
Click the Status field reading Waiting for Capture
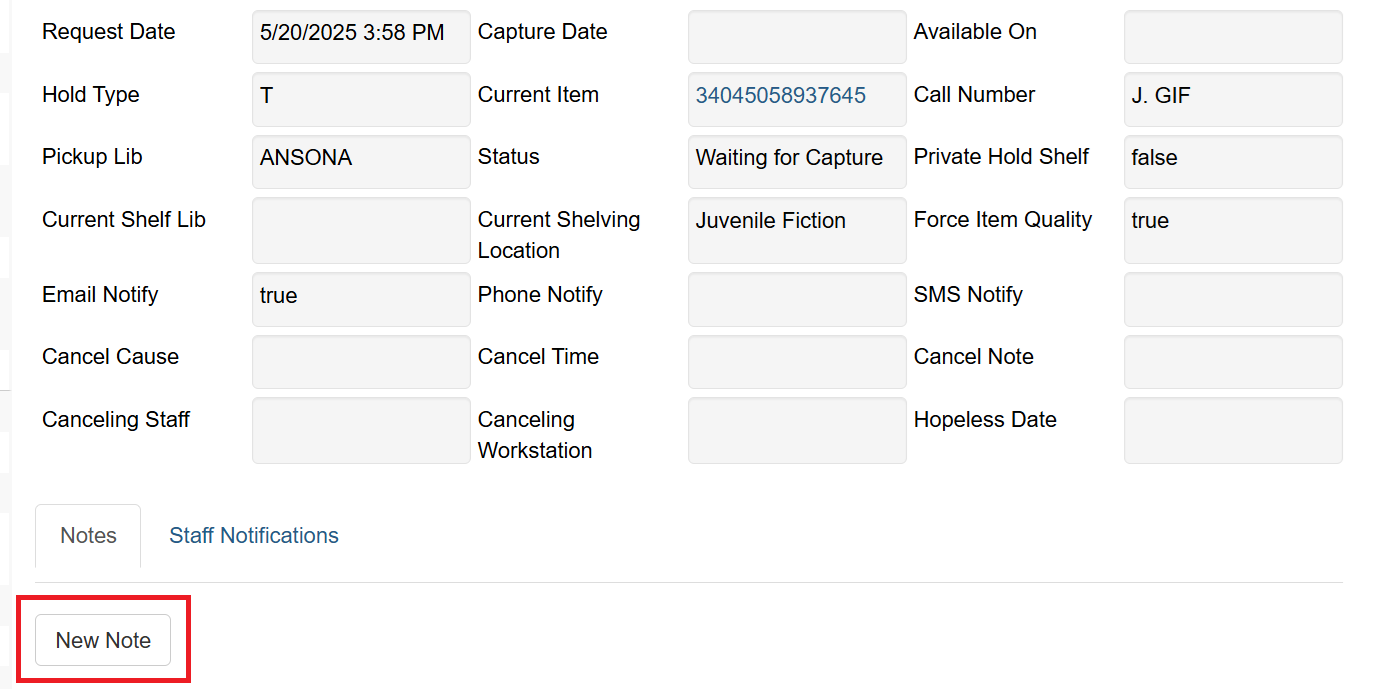click(797, 161)
